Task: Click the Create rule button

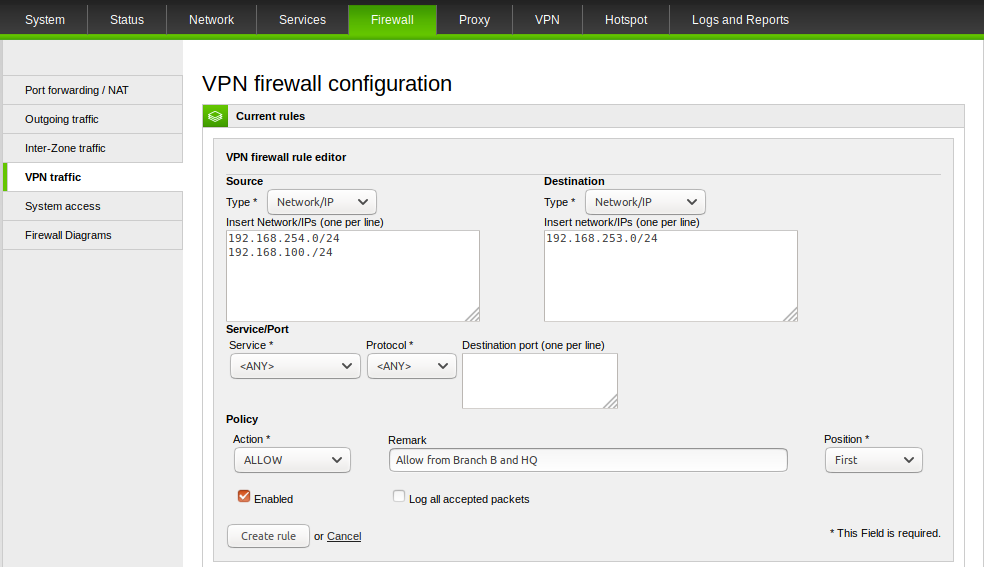Action: (x=268, y=536)
